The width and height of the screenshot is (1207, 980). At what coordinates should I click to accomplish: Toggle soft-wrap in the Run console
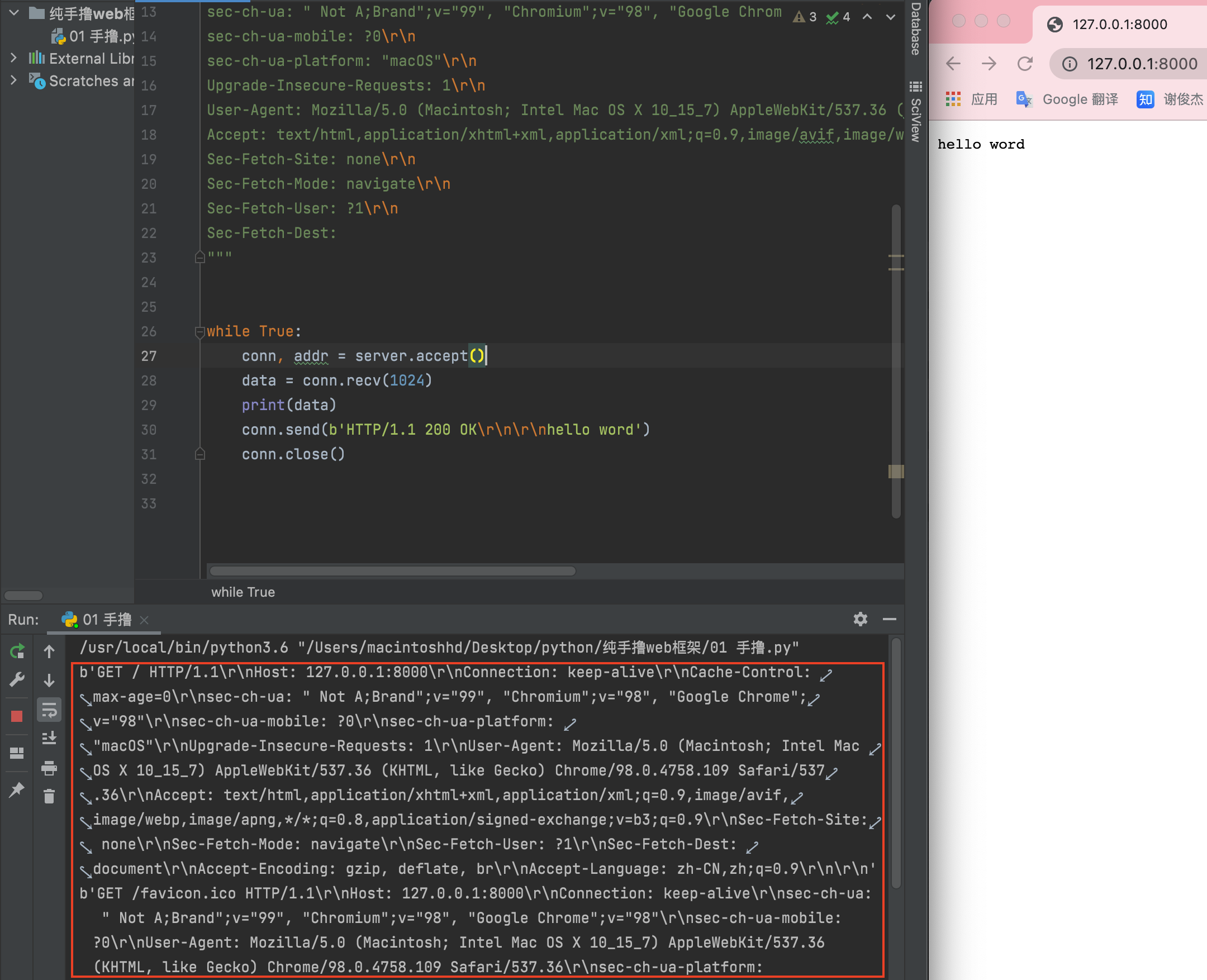pos(49,710)
